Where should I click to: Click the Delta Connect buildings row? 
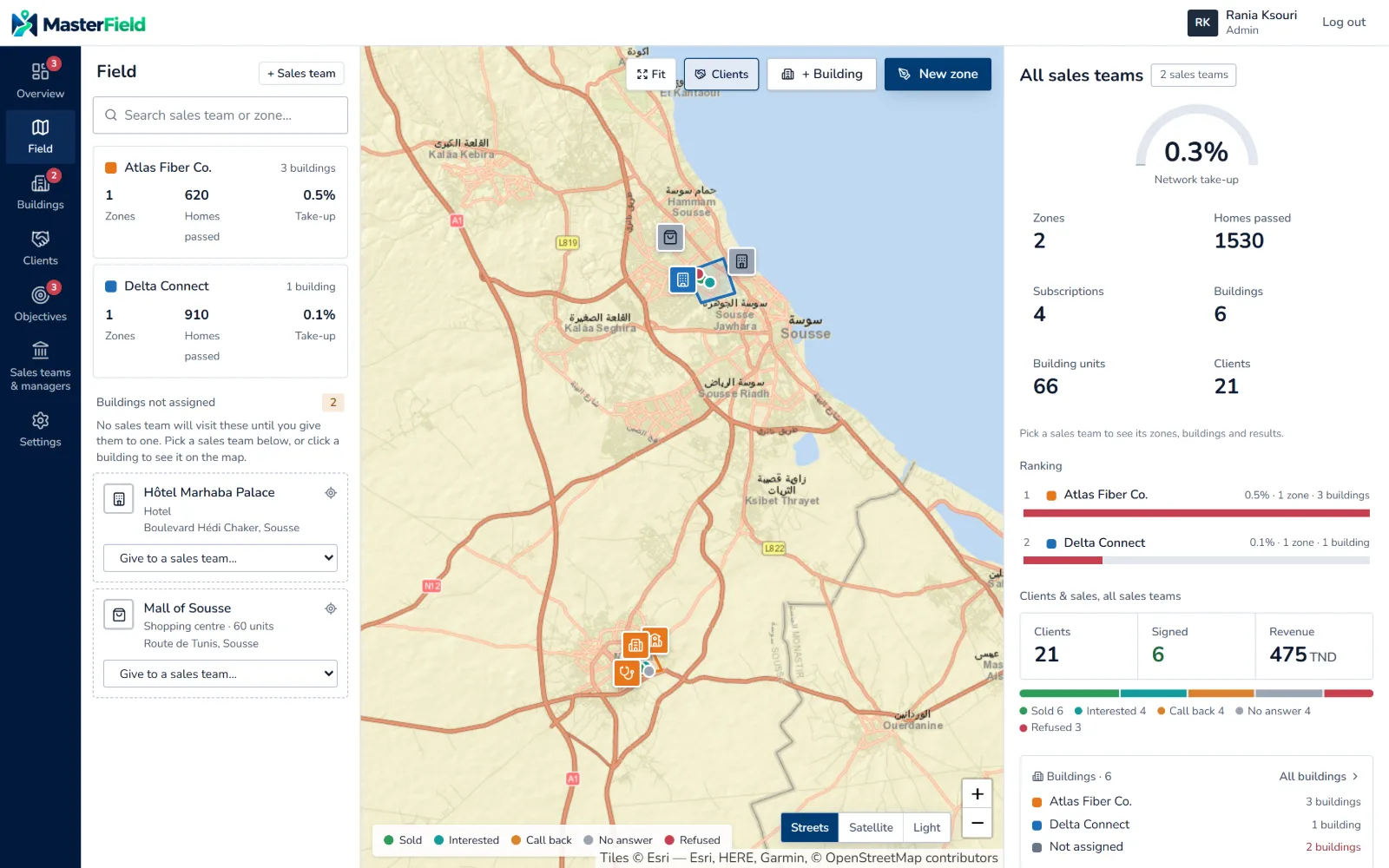click(1196, 825)
